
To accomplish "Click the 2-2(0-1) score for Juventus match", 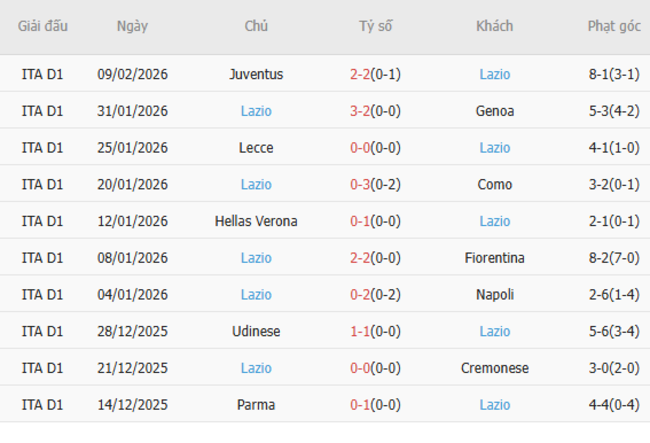I will click(x=375, y=74).
